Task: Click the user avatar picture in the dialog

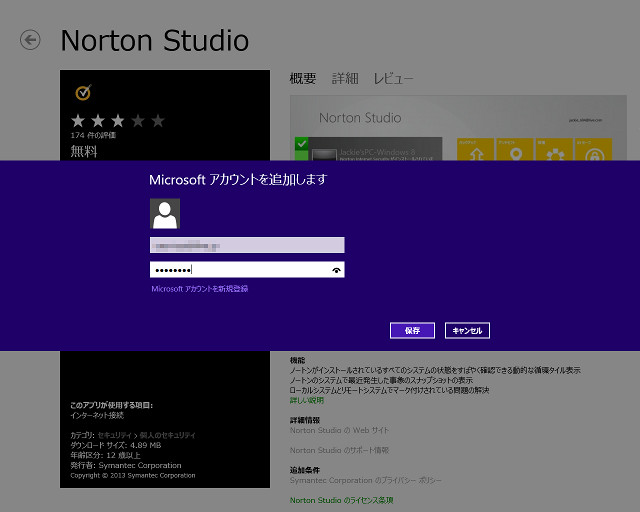Action: [x=165, y=214]
